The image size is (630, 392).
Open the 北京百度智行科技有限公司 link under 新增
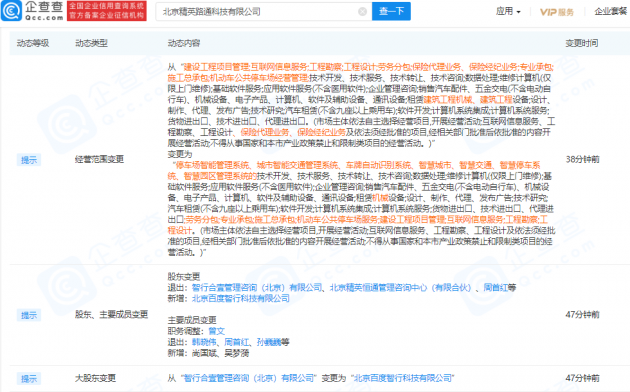click(x=240, y=298)
